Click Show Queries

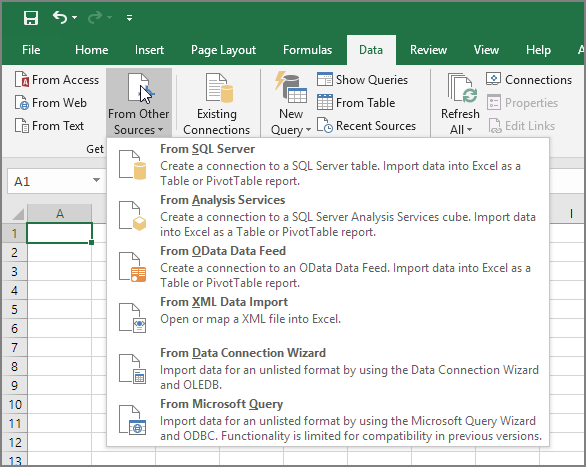[x=362, y=80]
